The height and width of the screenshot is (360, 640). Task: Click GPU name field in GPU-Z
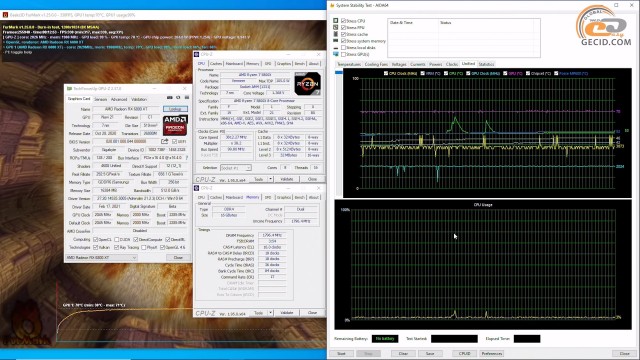(126, 109)
